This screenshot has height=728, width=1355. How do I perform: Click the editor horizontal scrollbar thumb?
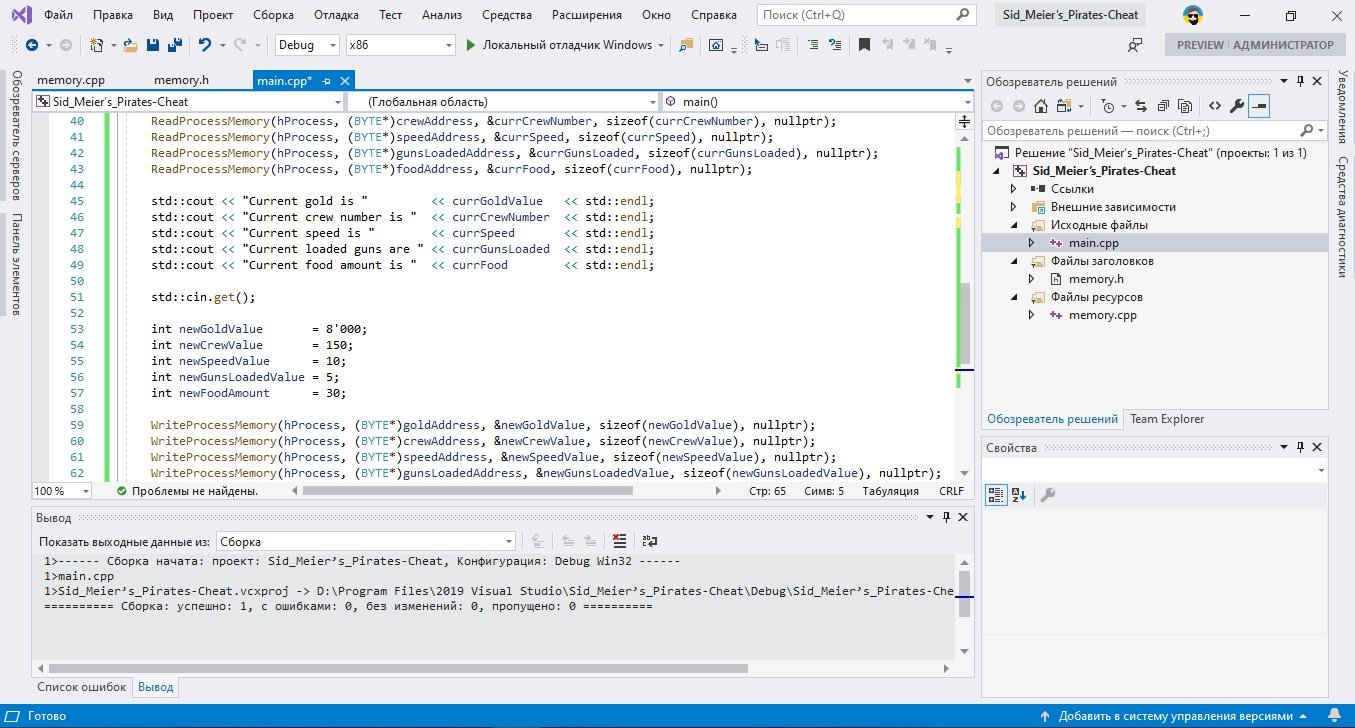click(468, 491)
